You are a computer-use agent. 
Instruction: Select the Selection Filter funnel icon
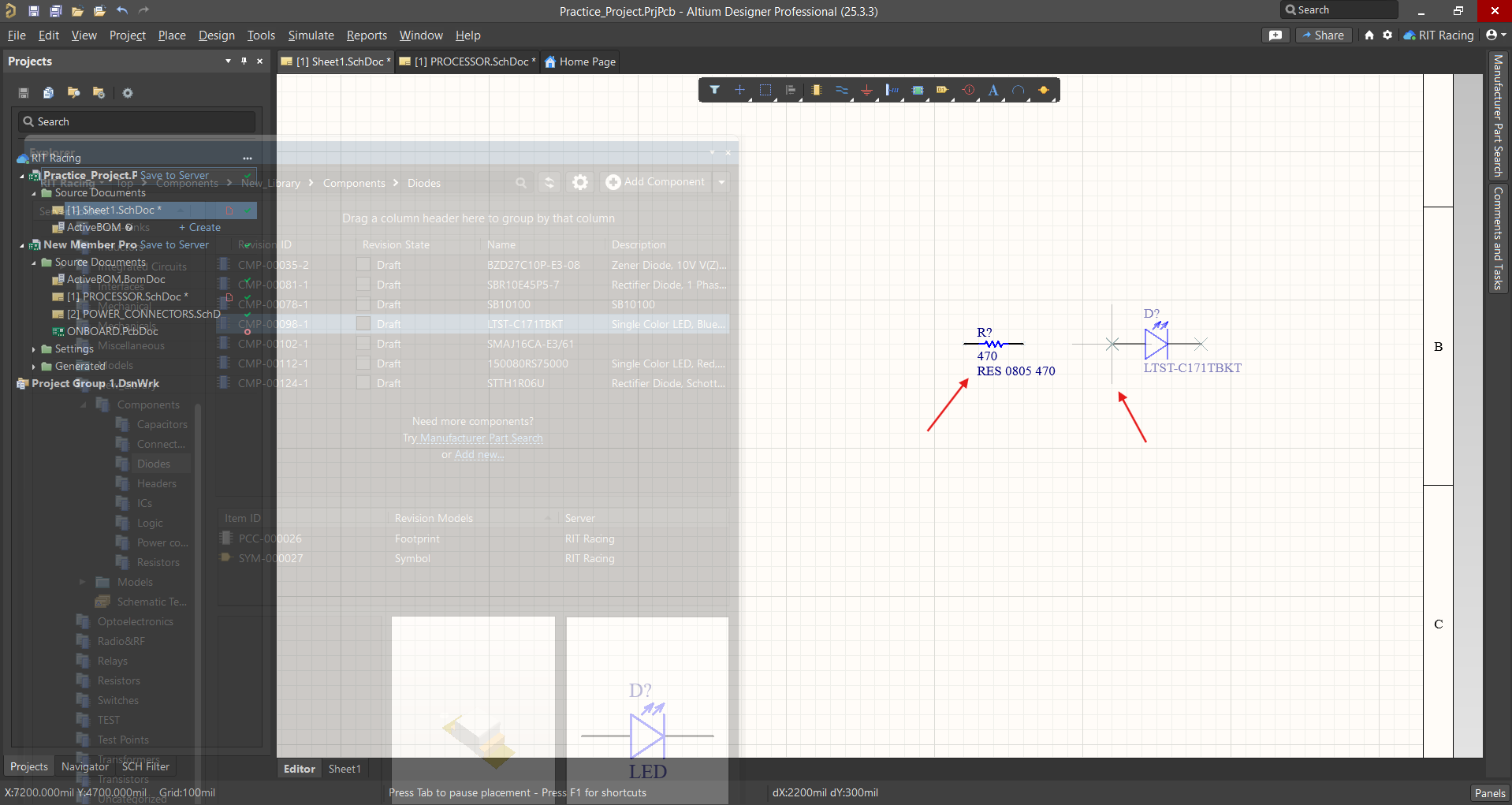(714, 90)
